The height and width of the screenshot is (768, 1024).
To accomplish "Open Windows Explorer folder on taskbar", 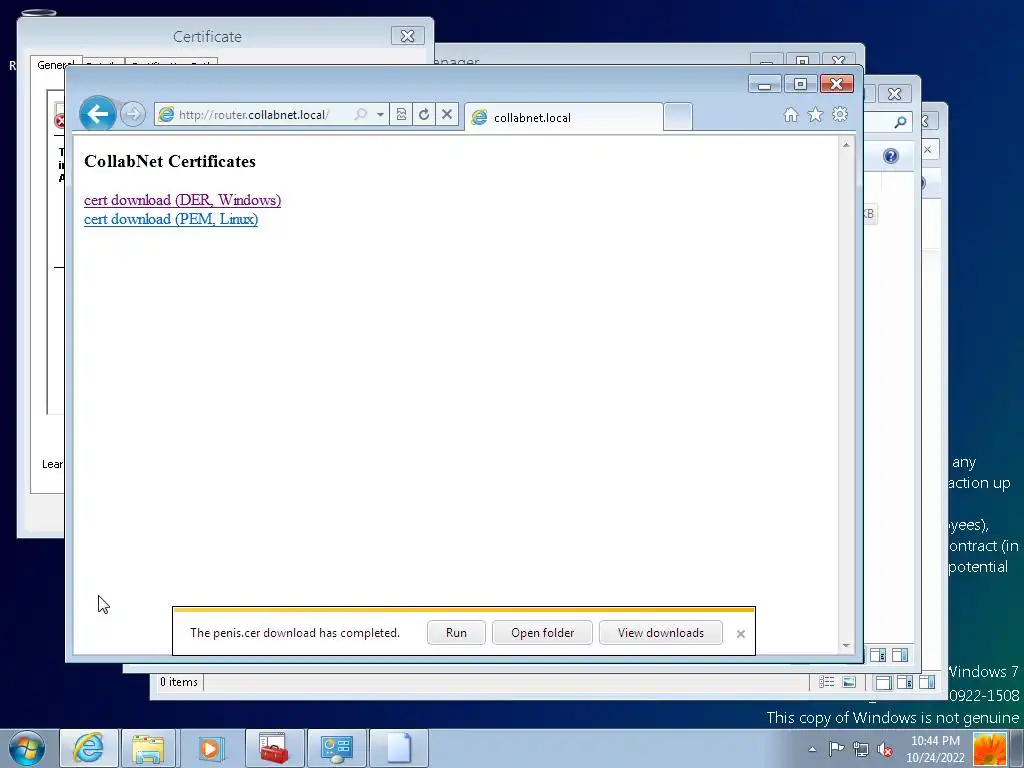I will click(148, 748).
